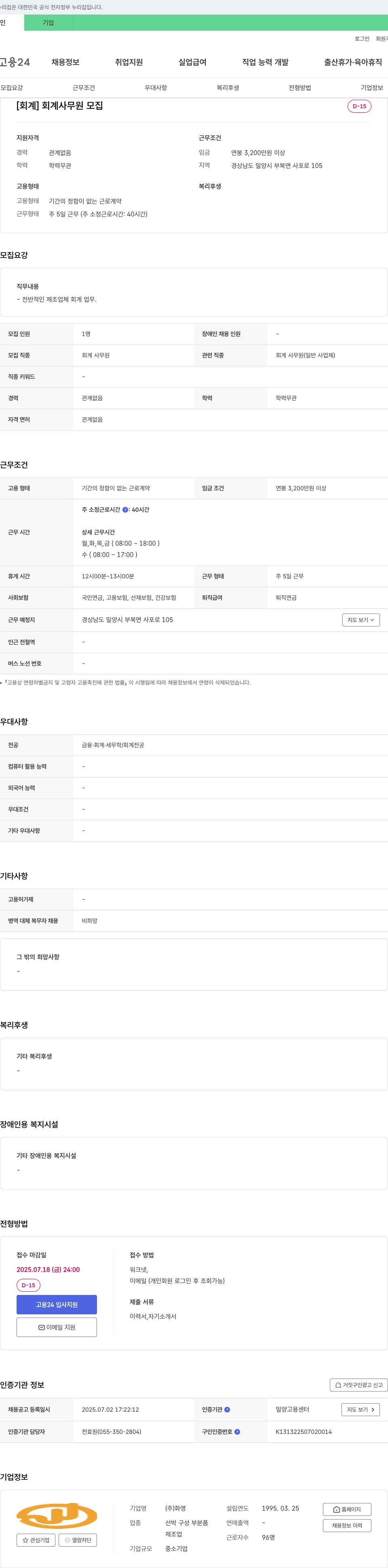Viewport: 388px width, 1568px height.
Task: Expand 지도 보기 for 근무 예정지
Action: pyautogui.click(x=361, y=620)
